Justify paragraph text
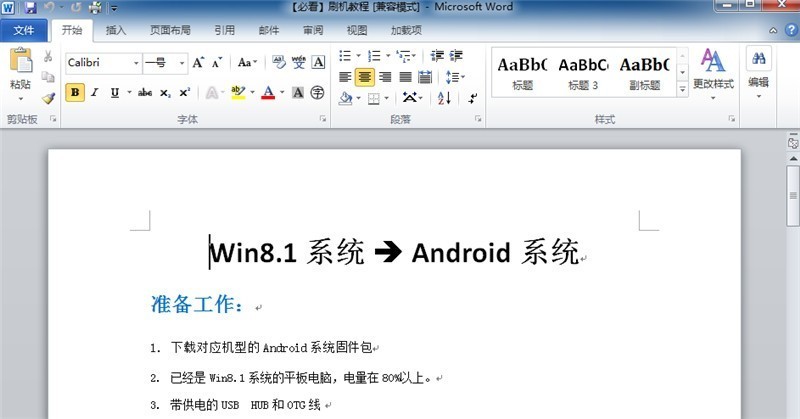 405,77
